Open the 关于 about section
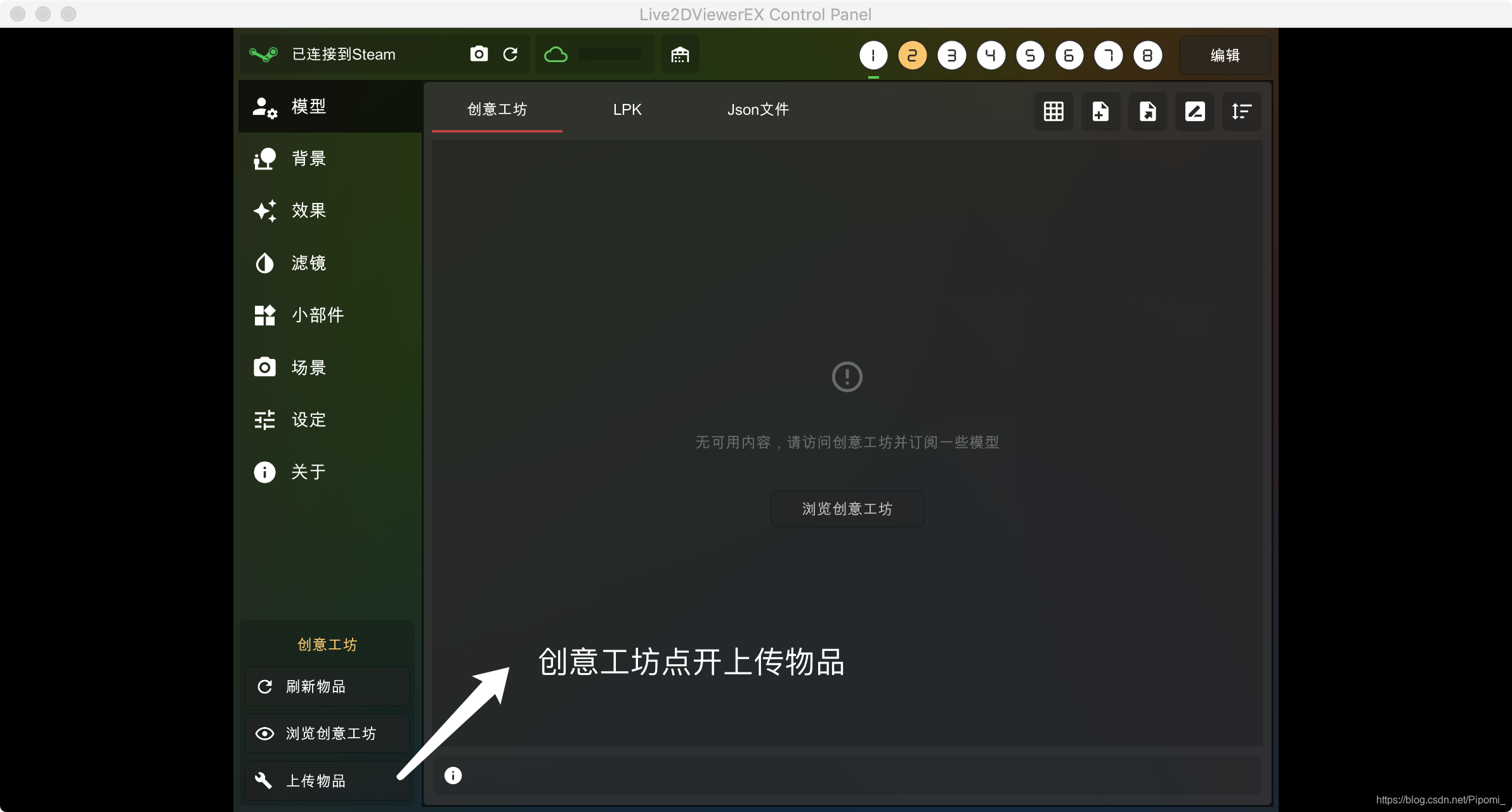The width and height of the screenshot is (1512, 812). point(330,472)
